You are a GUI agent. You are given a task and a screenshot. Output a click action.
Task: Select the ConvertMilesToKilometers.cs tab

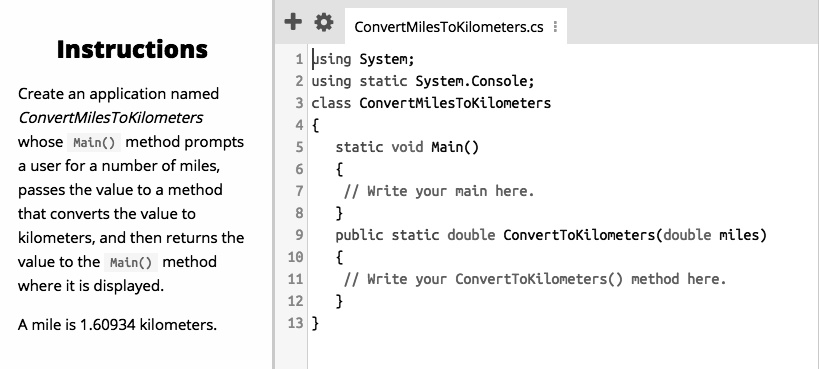point(449,27)
